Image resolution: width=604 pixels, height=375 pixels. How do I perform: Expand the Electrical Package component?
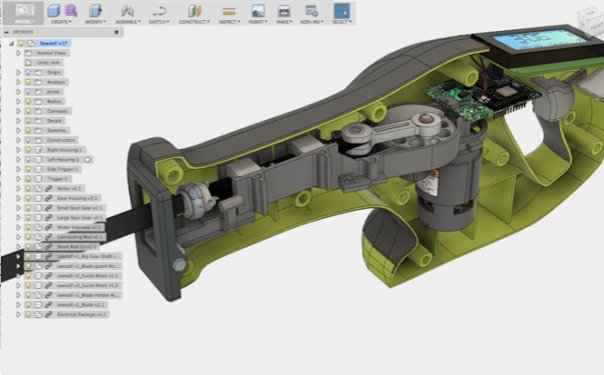(18, 315)
